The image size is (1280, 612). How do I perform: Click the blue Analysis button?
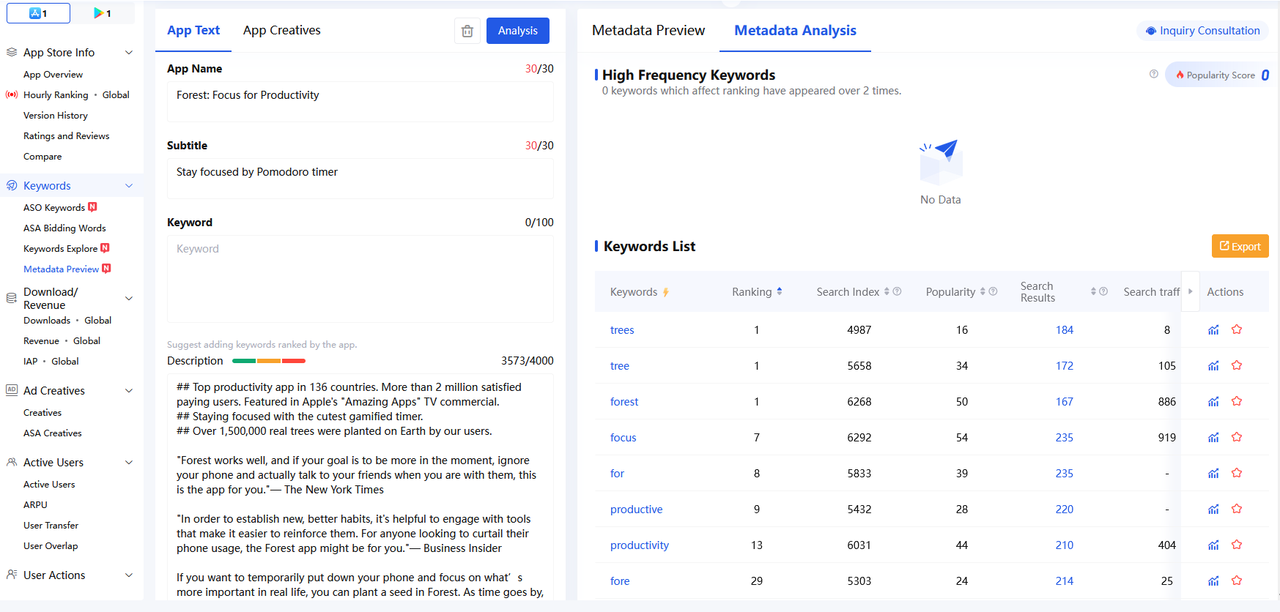517,31
